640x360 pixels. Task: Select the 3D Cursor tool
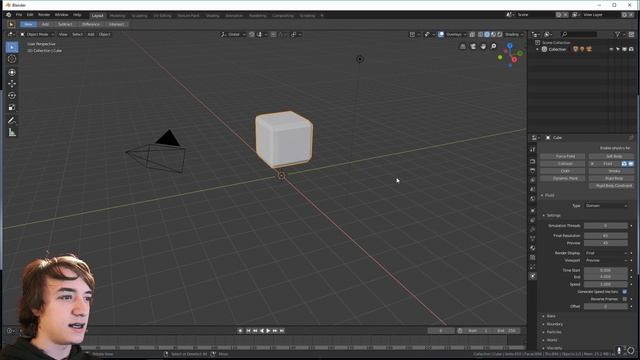pos(12,59)
